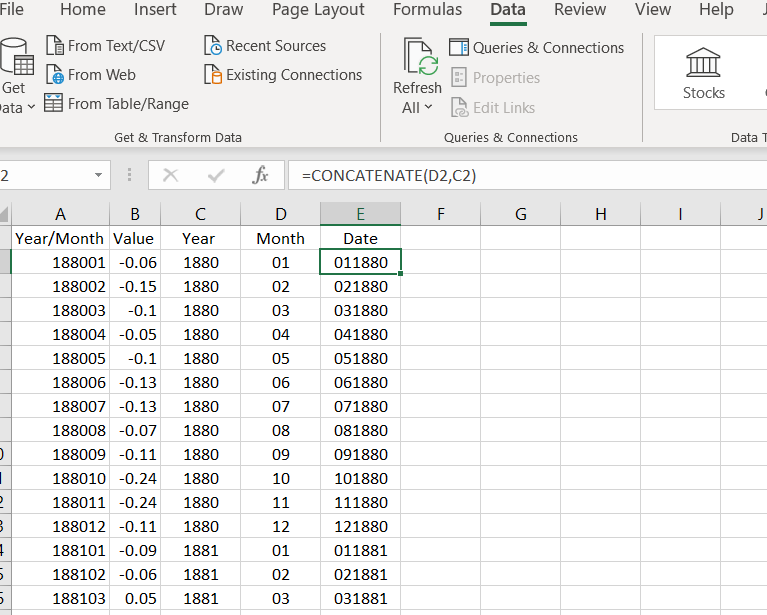Open the Page Layout tab

[318, 10]
